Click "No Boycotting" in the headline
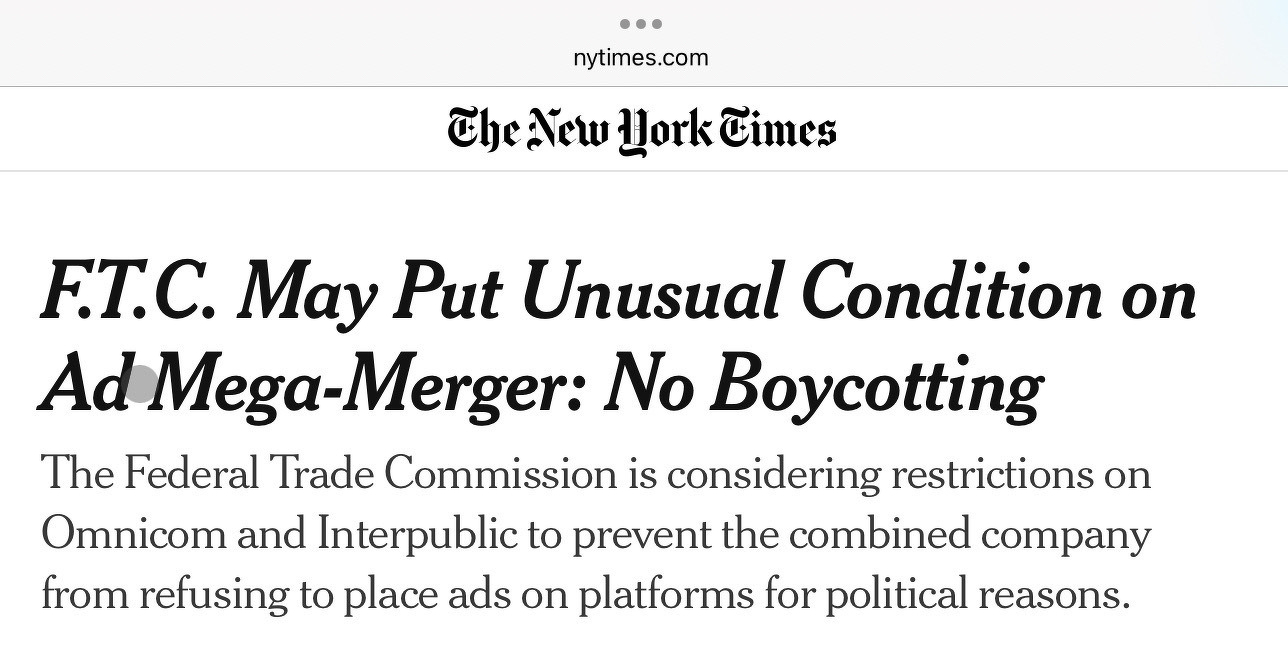This screenshot has width=1288, height=650. point(822,386)
